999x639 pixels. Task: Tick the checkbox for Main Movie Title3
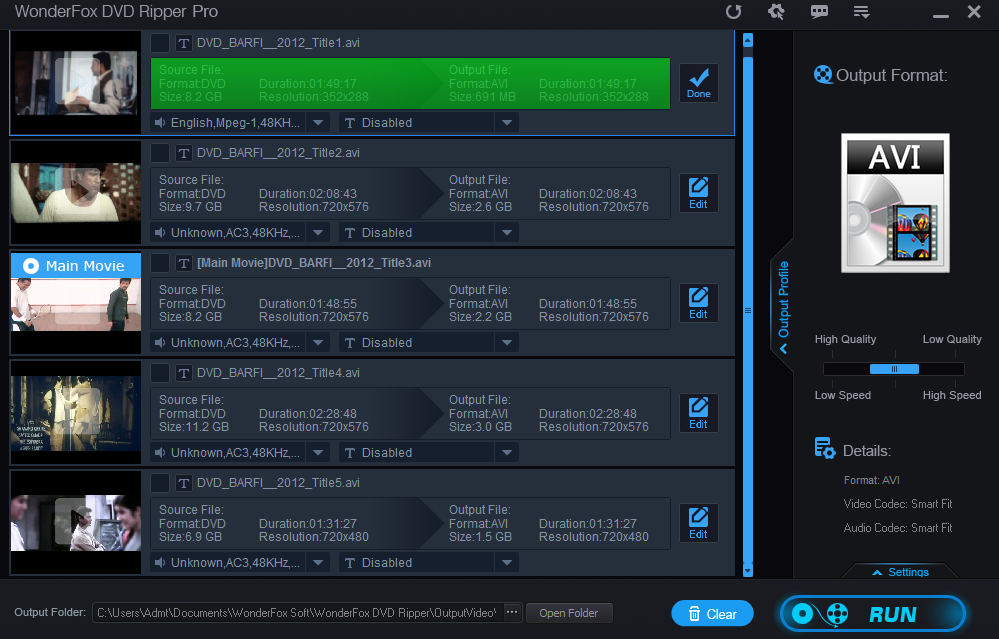[x=160, y=263]
